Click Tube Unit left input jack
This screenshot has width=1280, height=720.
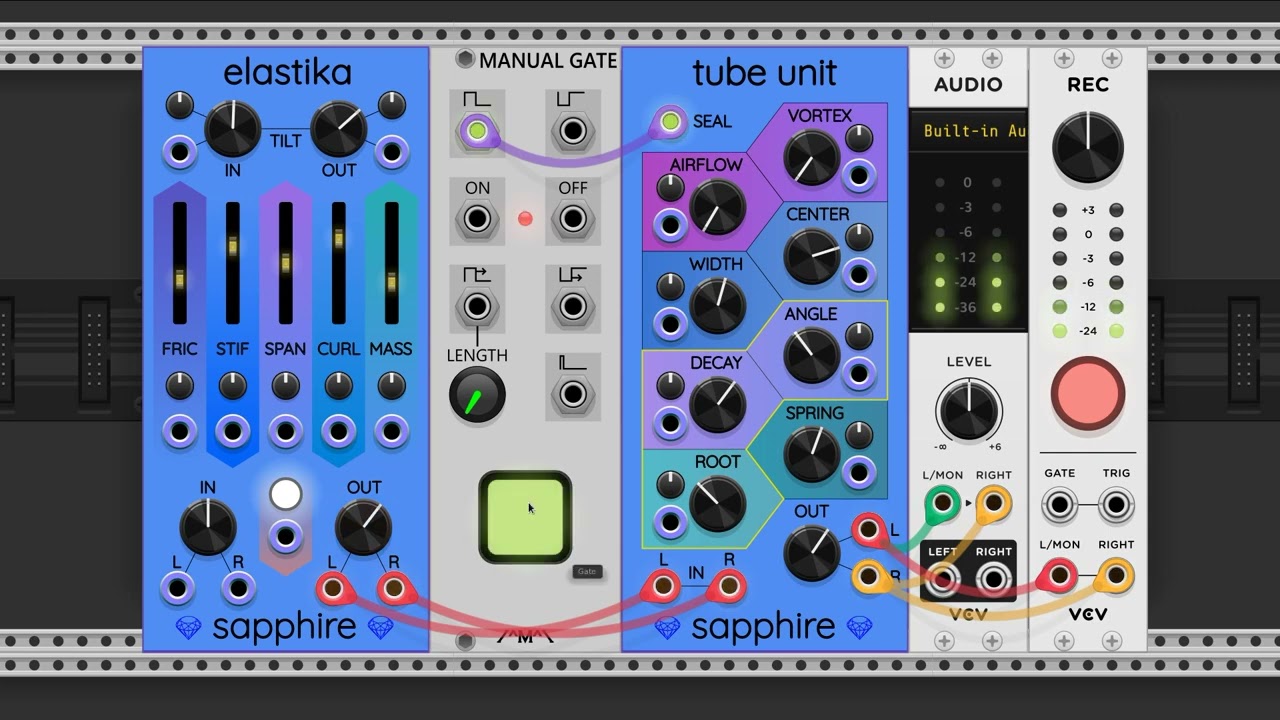tap(661, 587)
